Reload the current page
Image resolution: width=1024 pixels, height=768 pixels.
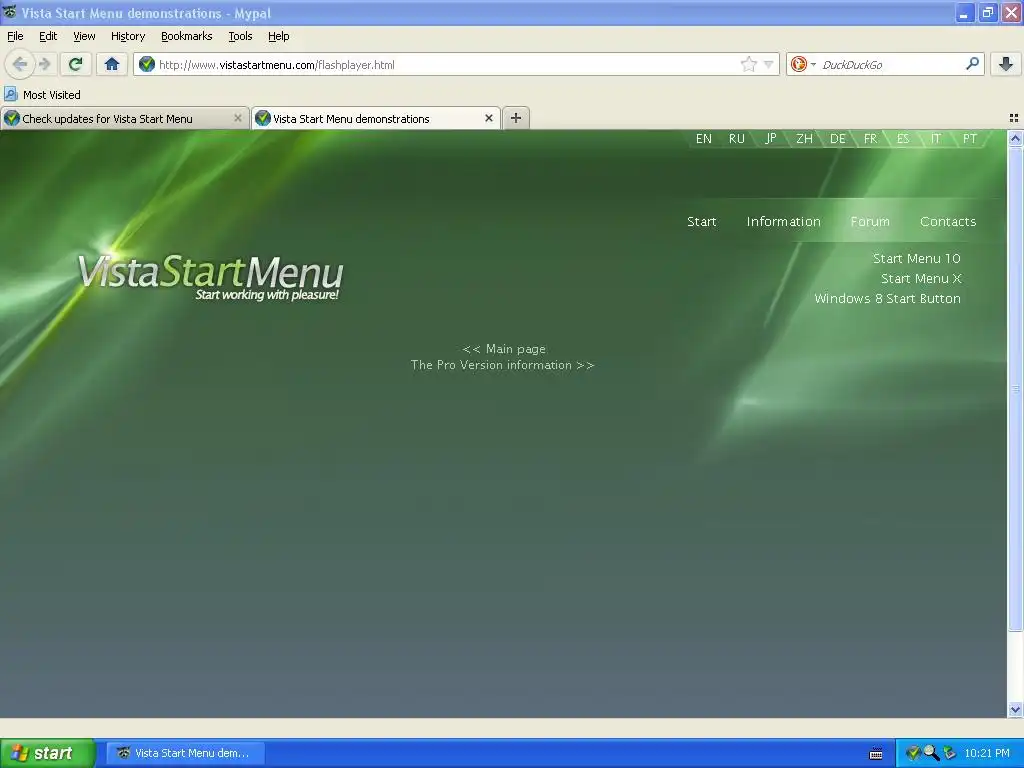tap(76, 64)
